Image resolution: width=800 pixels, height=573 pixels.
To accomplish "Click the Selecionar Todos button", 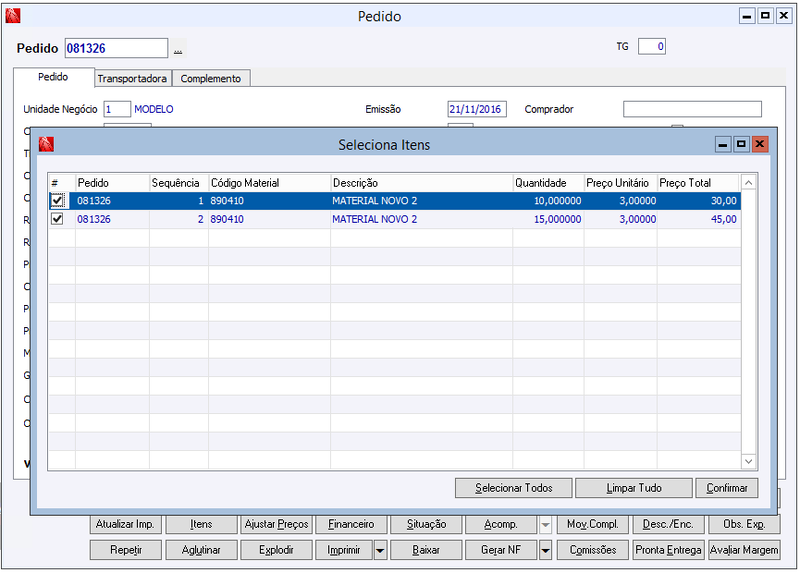I will [x=514, y=488].
